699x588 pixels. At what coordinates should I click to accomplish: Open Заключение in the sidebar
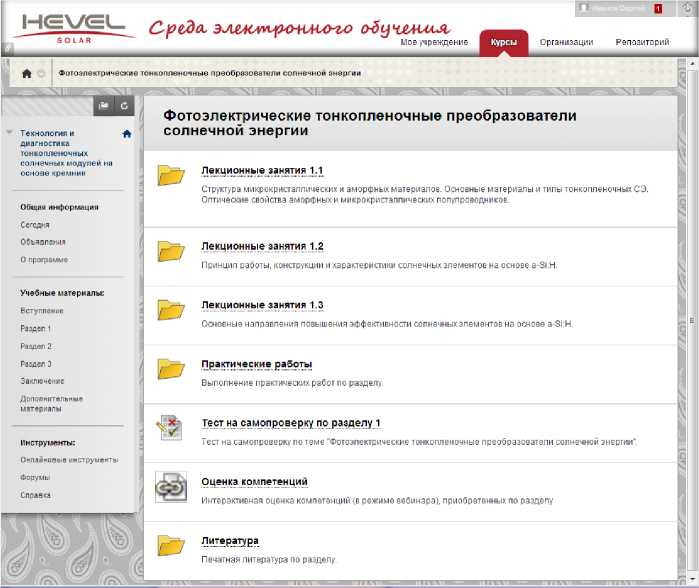tap(42, 381)
